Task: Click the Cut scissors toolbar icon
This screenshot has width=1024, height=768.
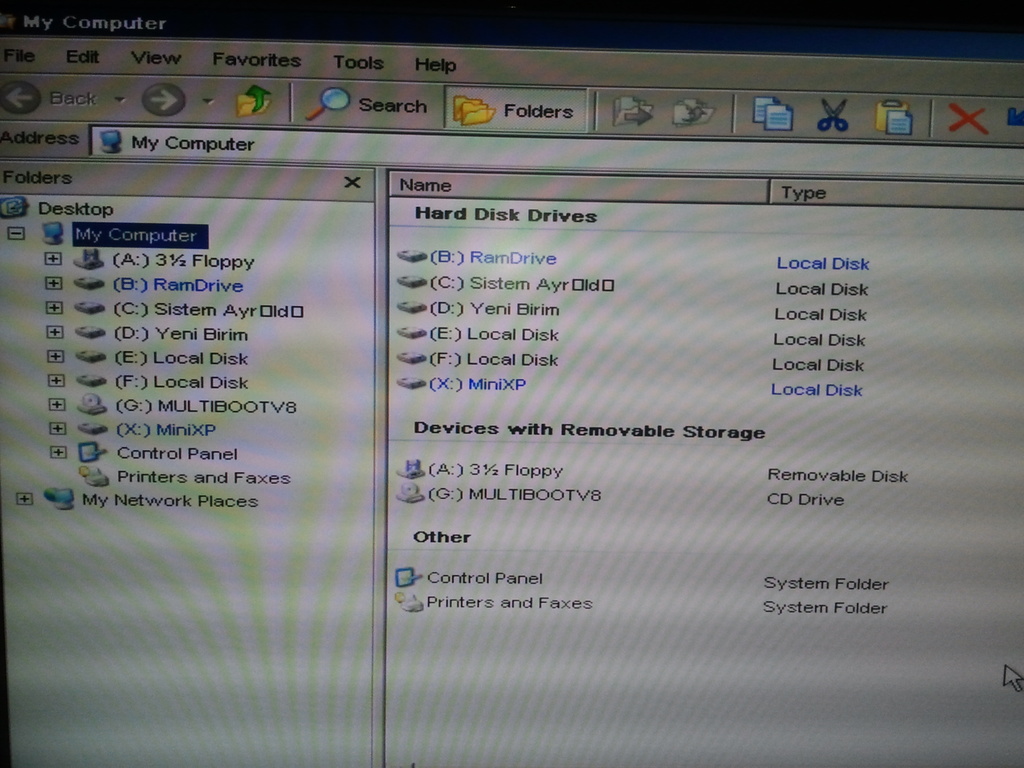Action: pyautogui.click(x=833, y=116)
